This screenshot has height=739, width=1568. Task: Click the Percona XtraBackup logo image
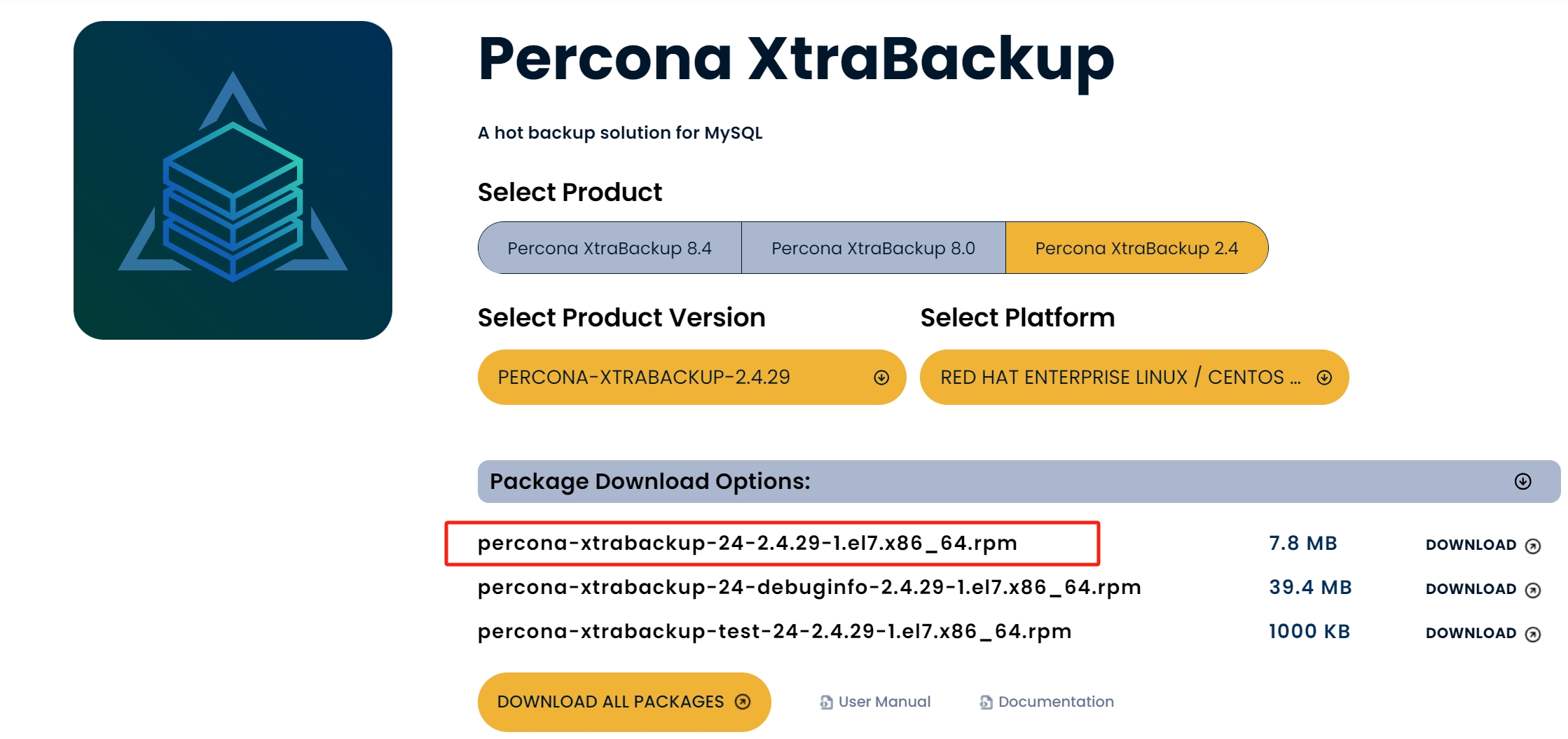pos(233,180)
